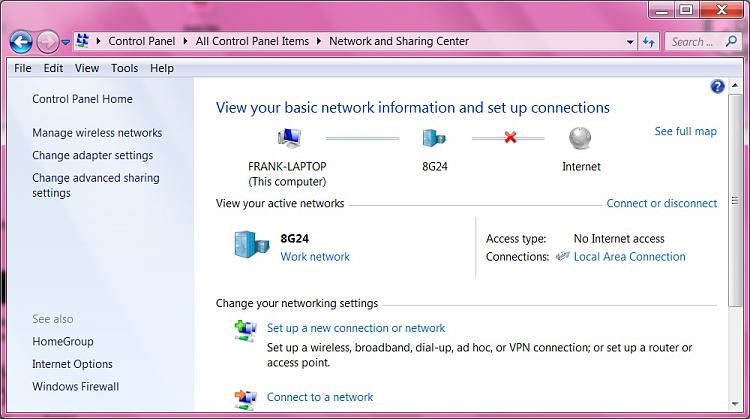The image size is (750, 419).
Task: Open HomeGroup under See also
Action: (63, 342)
